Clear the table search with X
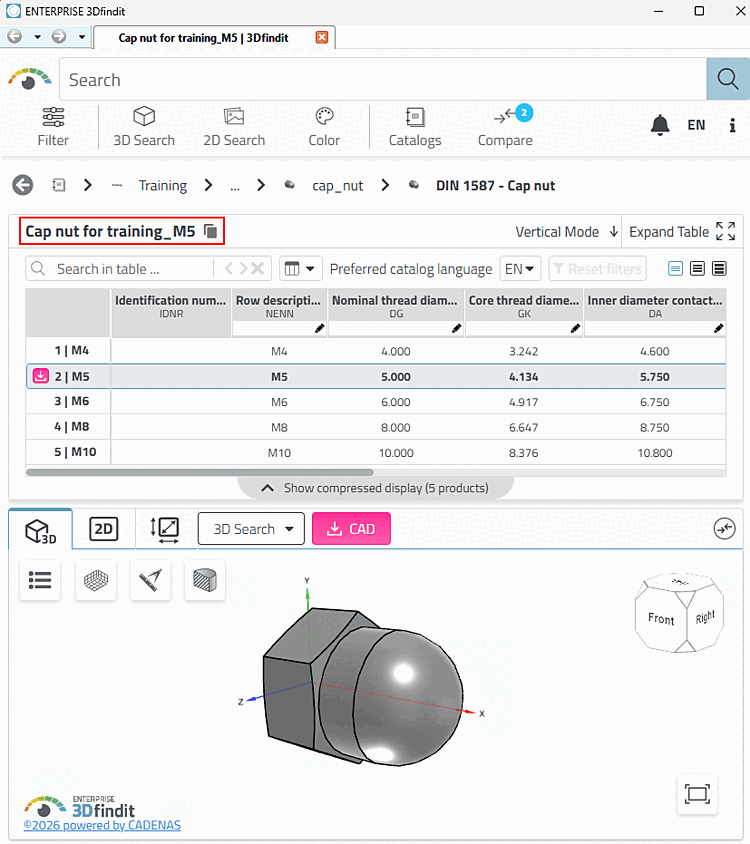Image resolution: width=750 pixels, height=844 pixels. click(258, 269)
